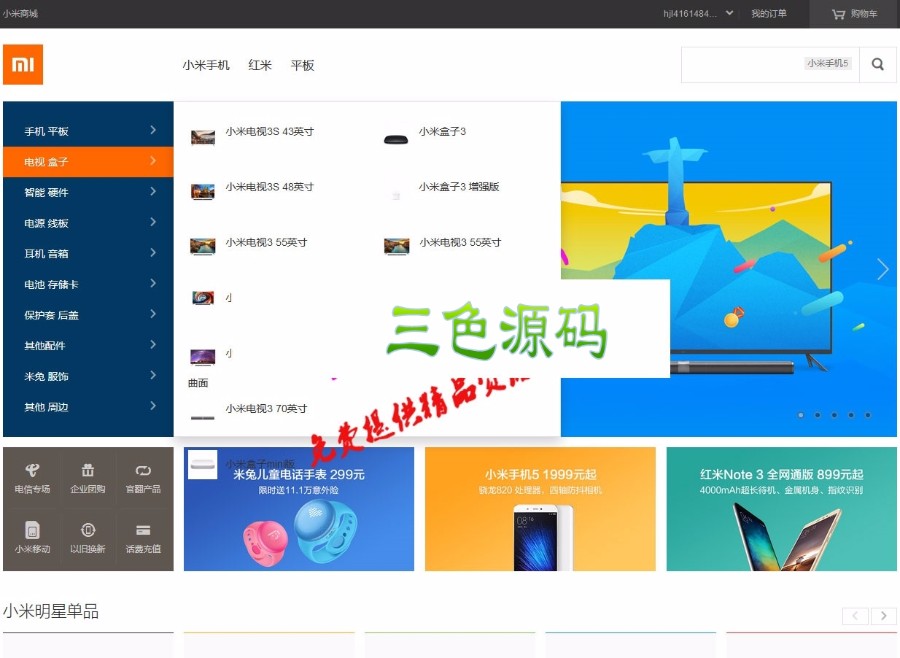This screenshot has height=658, width=900.
Task: Open 红米Note 3 全网通版 promo banner
Action: [x=781, y=509]
